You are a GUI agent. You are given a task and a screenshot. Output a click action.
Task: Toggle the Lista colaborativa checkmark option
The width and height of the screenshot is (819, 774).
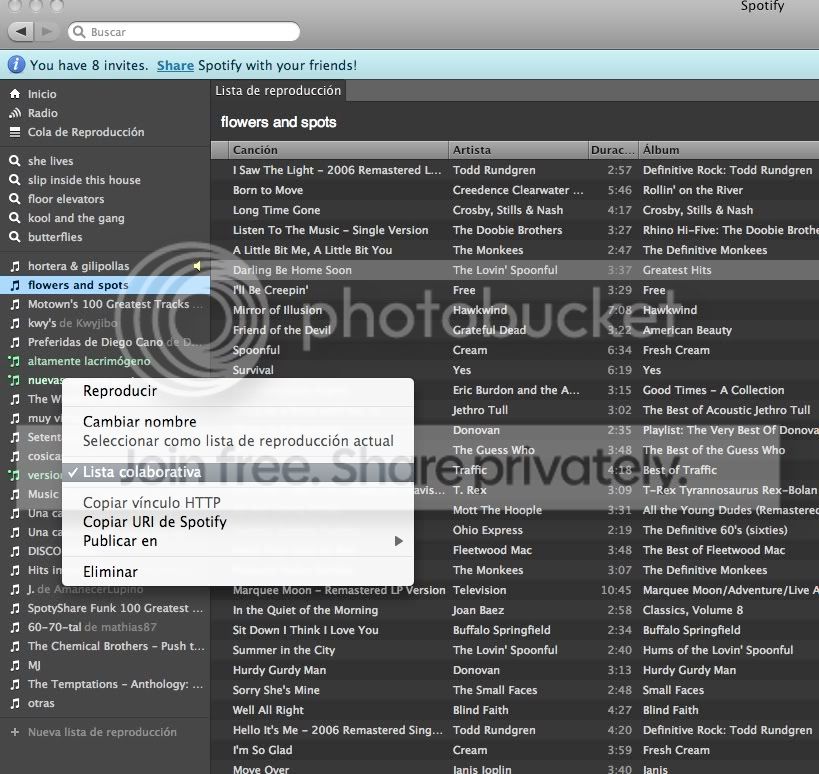[141, 472]
